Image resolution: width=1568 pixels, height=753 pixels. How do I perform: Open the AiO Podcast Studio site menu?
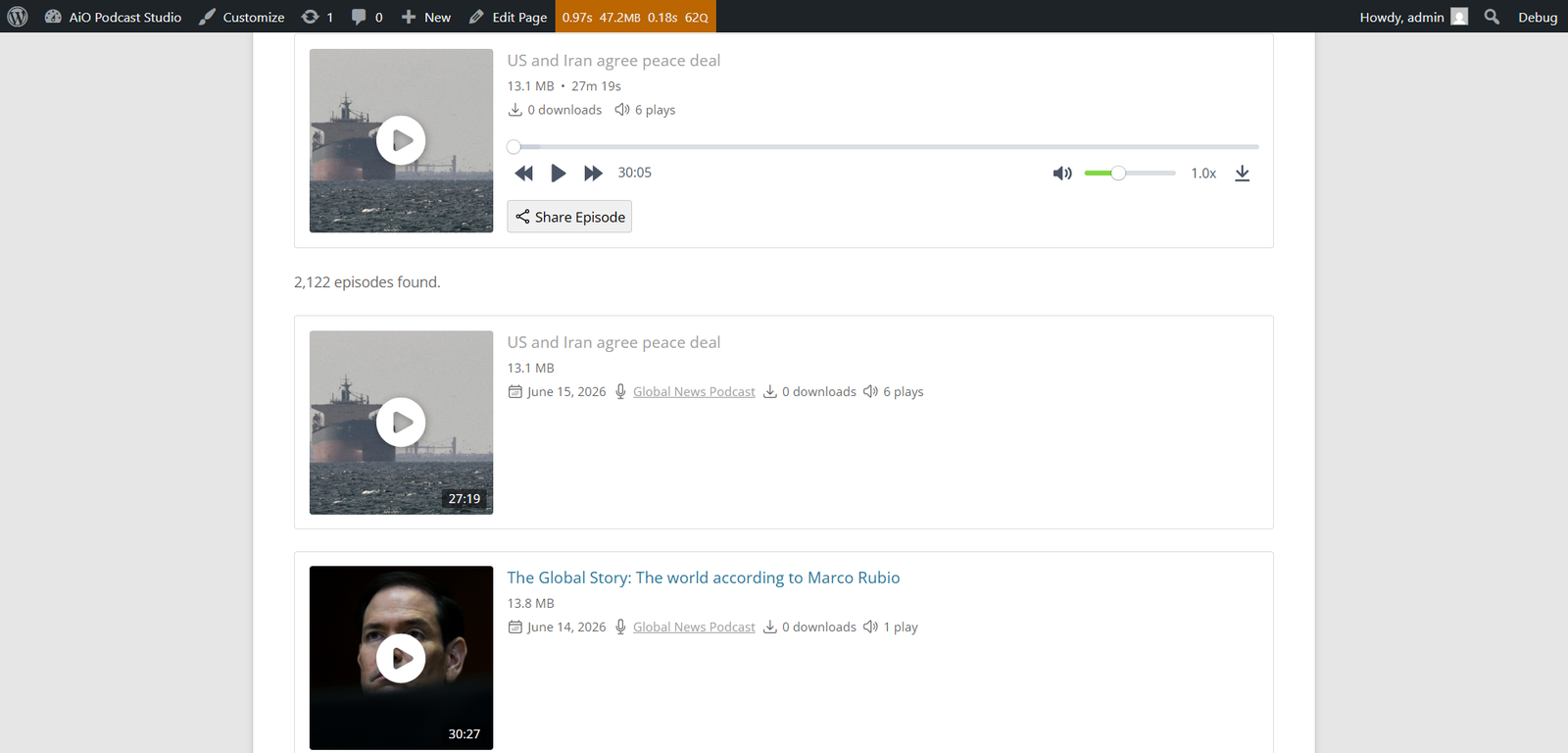113,17
